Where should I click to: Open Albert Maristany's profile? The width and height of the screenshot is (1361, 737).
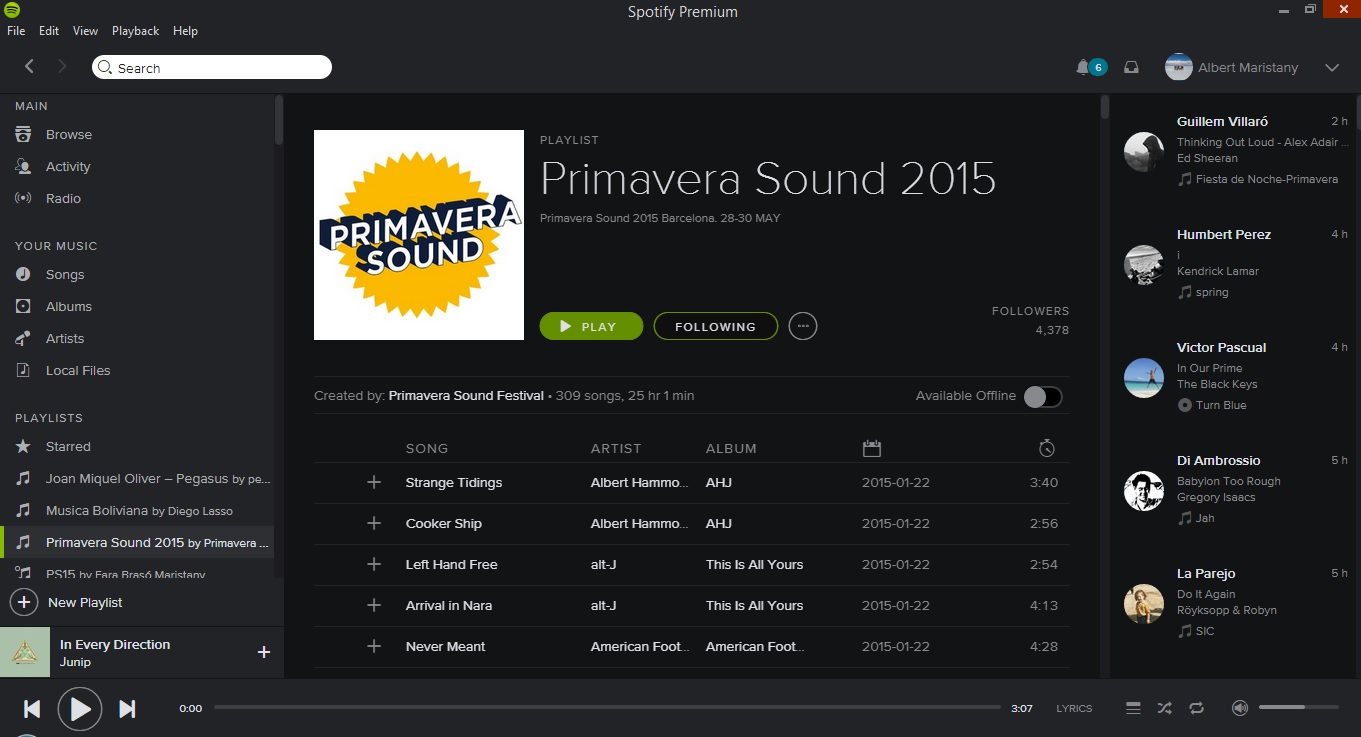(1232, 68)
